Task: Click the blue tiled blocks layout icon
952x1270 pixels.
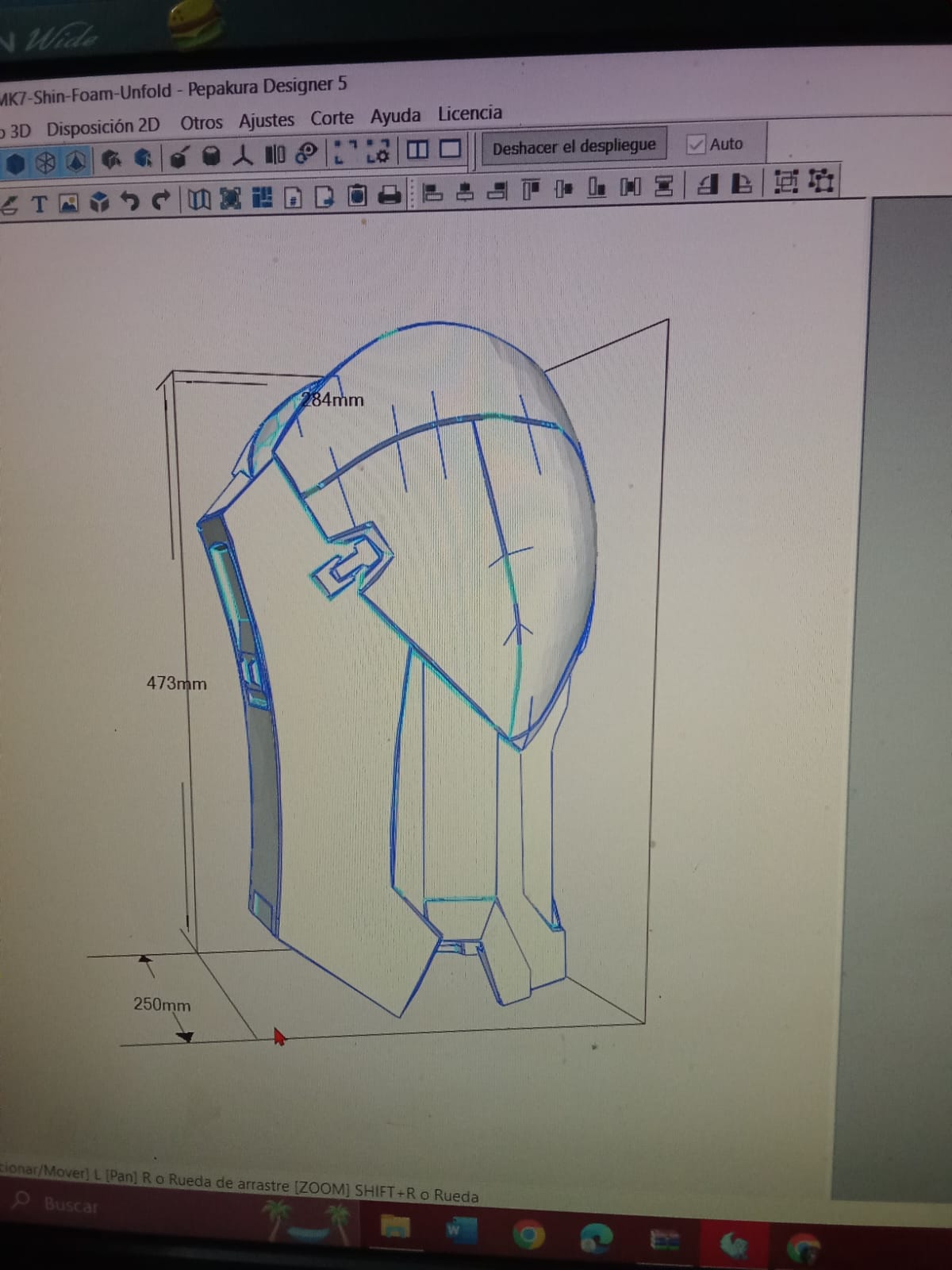Action: (262, 198)
